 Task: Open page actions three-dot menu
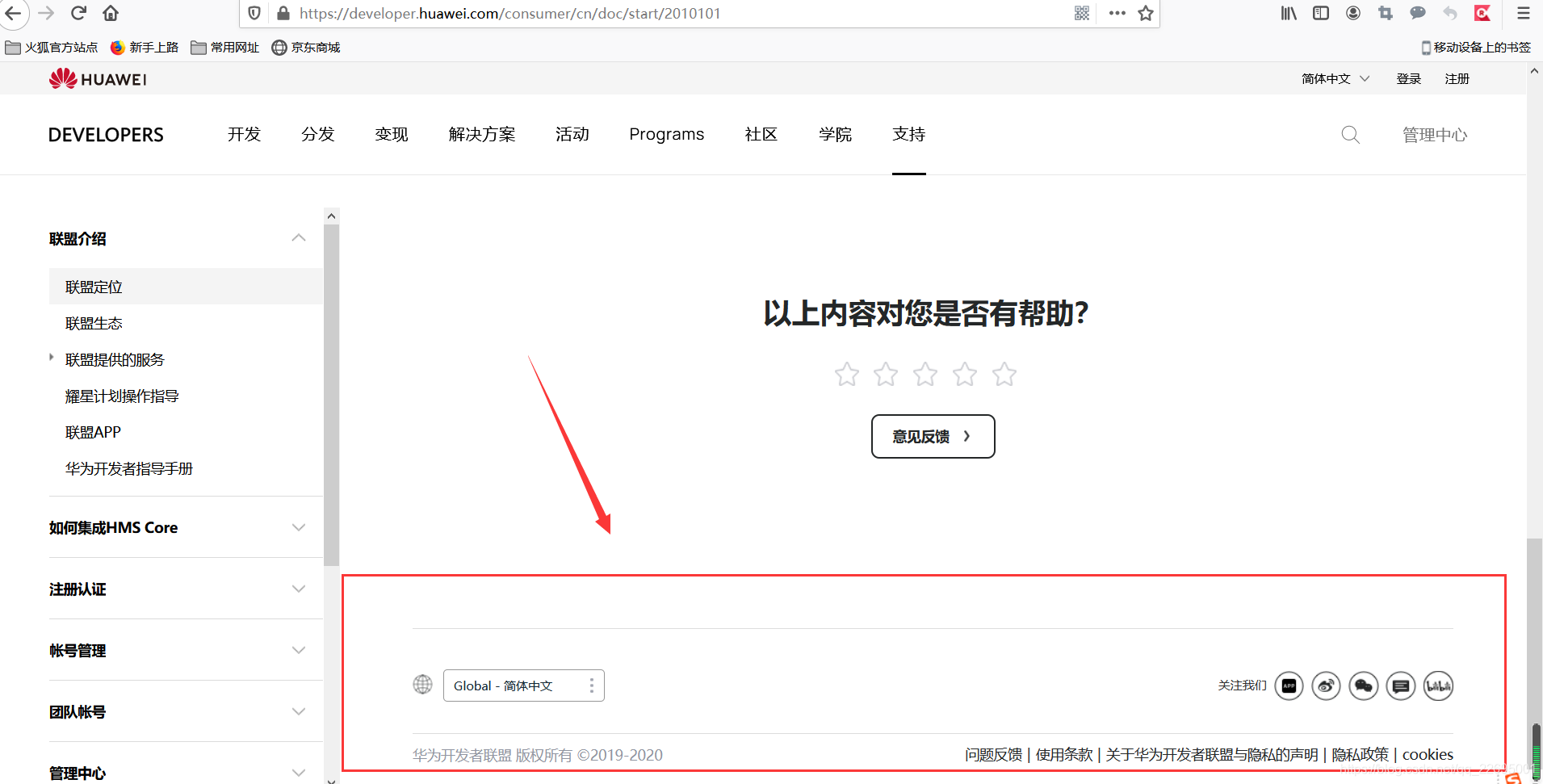(x=1117, y=13)
